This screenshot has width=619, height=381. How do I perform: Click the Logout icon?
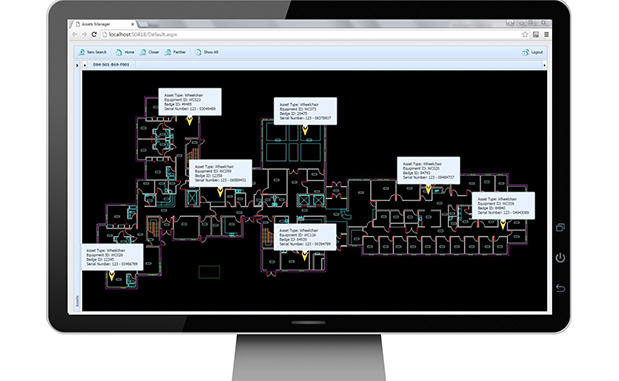(x=525, y=52)
